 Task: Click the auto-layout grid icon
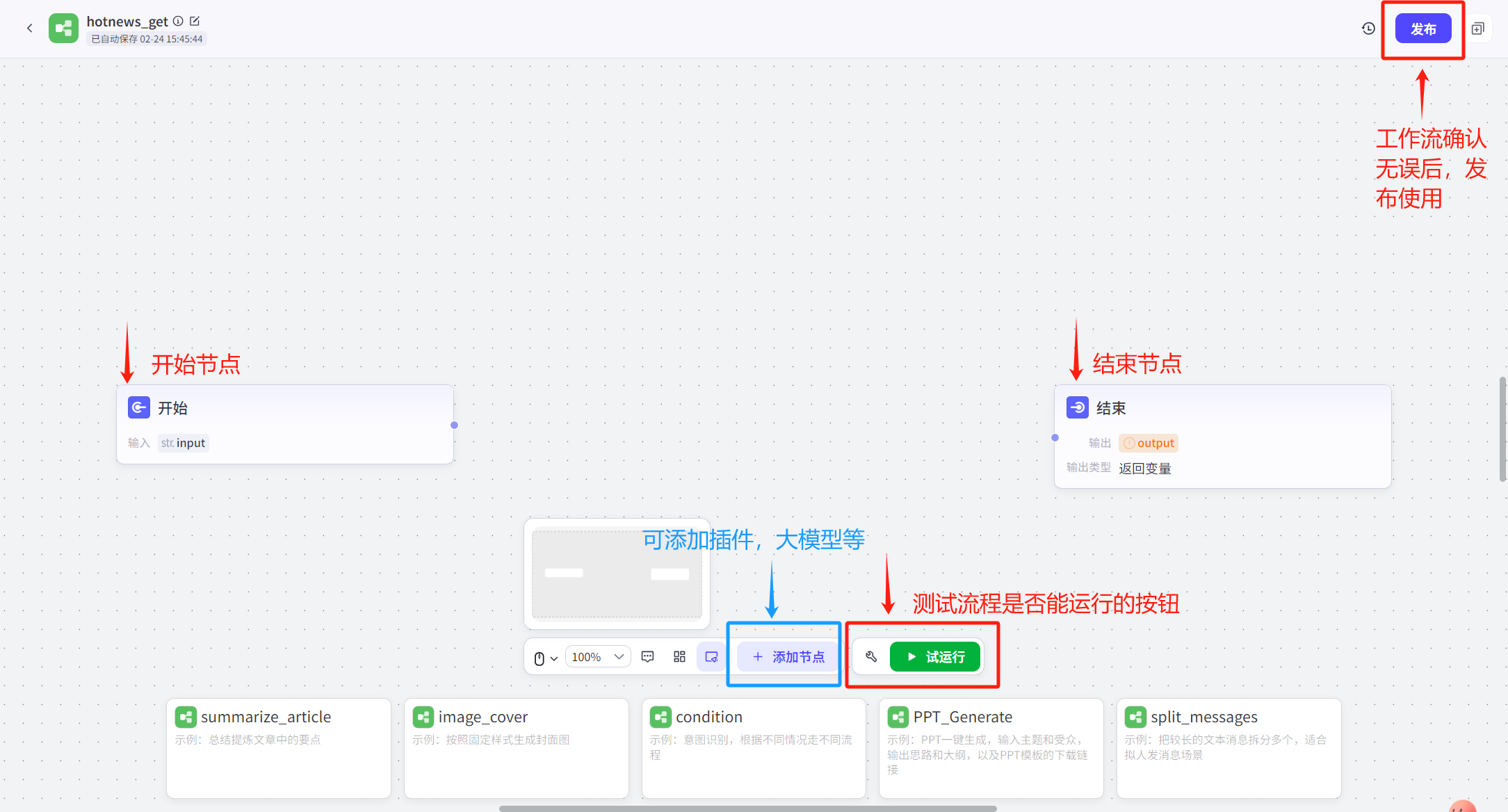click(679, 657)
